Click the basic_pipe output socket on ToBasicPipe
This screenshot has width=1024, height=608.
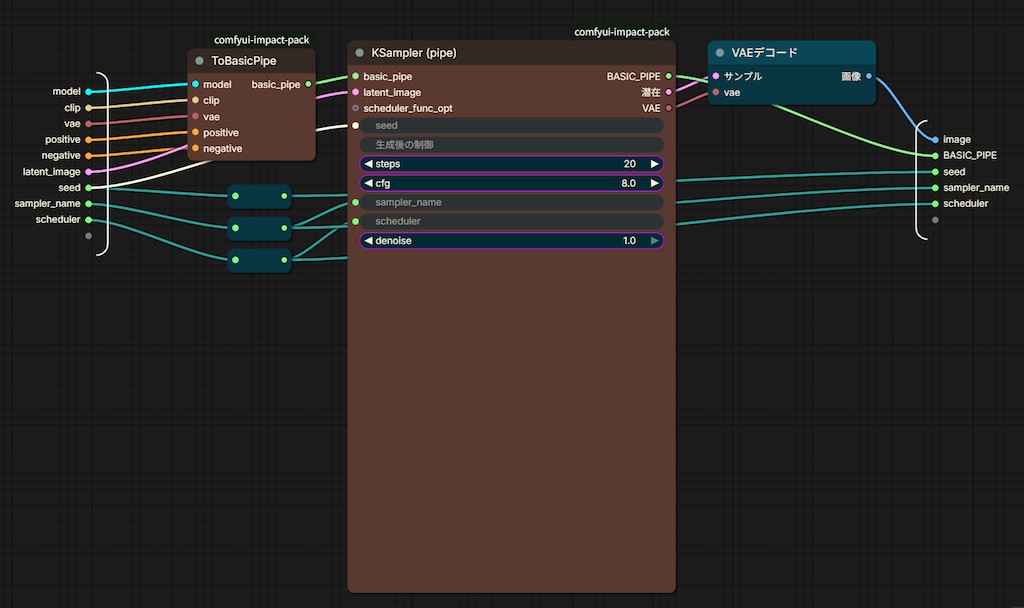point(308,84)
